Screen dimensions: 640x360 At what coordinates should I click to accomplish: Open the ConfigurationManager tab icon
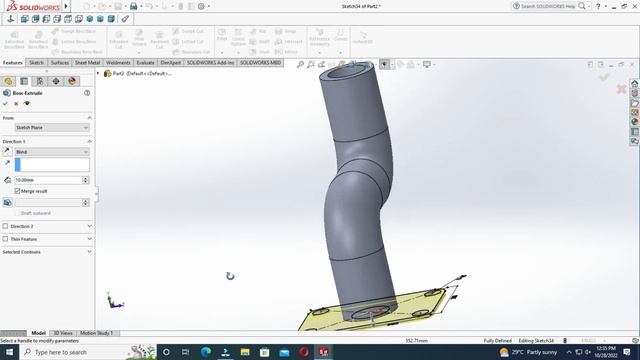[x=40, y=81]
